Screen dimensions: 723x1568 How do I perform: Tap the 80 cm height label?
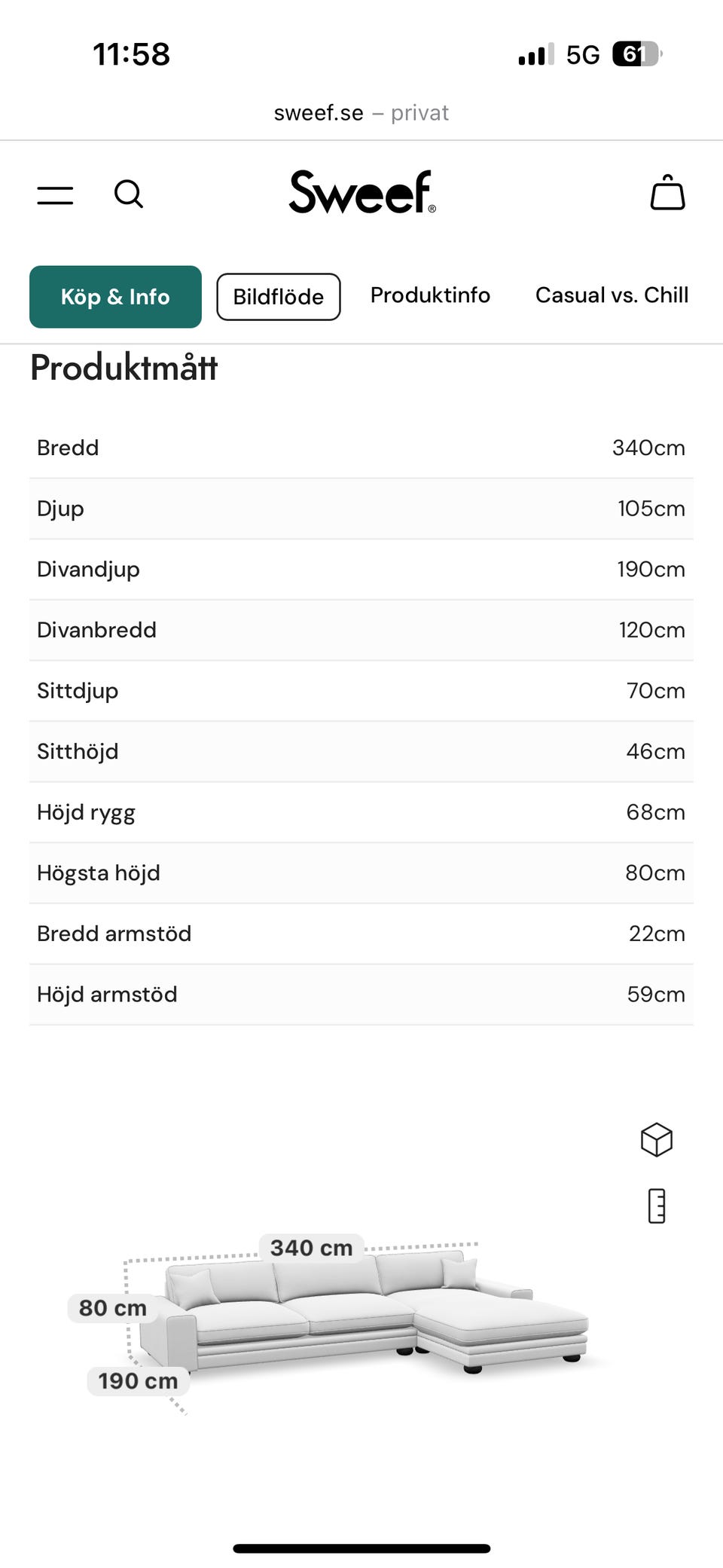113,1308
